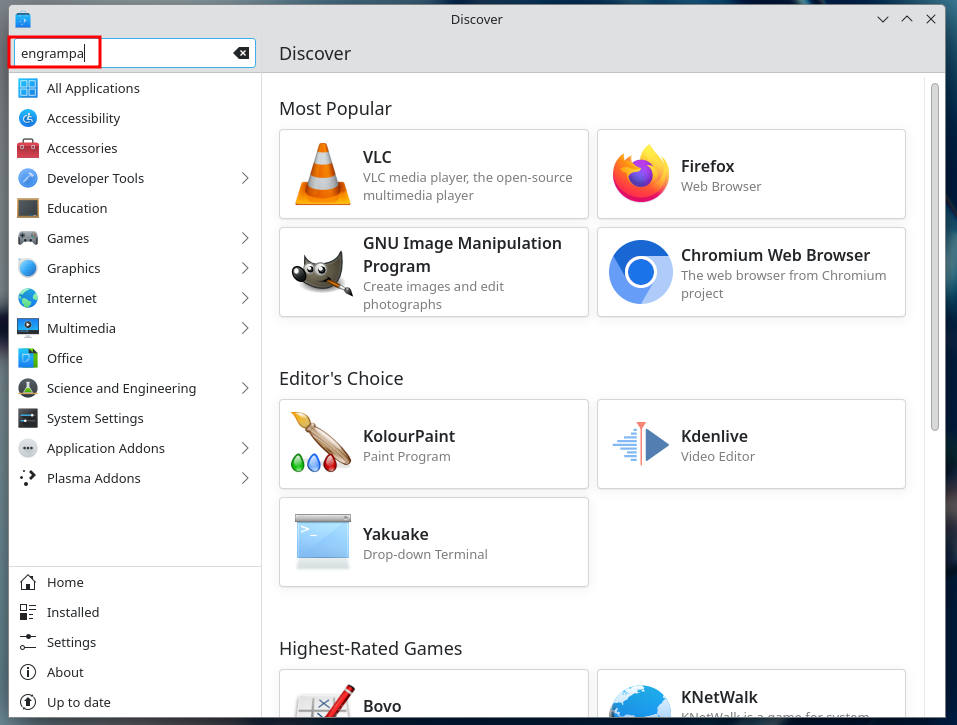Screen dimensions: 957x725
Task: Click the vertical scrollbar on the right
Action: pyautogui.click(x=935, y=257)
